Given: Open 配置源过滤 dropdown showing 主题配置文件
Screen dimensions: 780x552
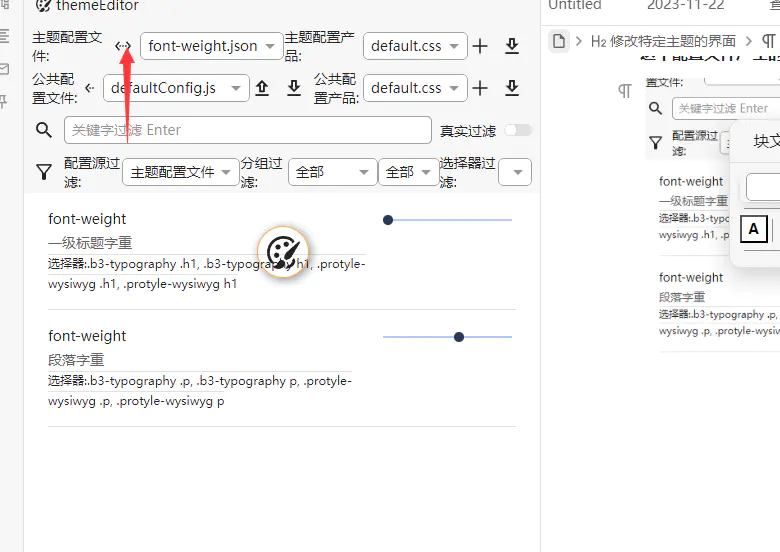Looking at the screenshot, I should 181,172.
